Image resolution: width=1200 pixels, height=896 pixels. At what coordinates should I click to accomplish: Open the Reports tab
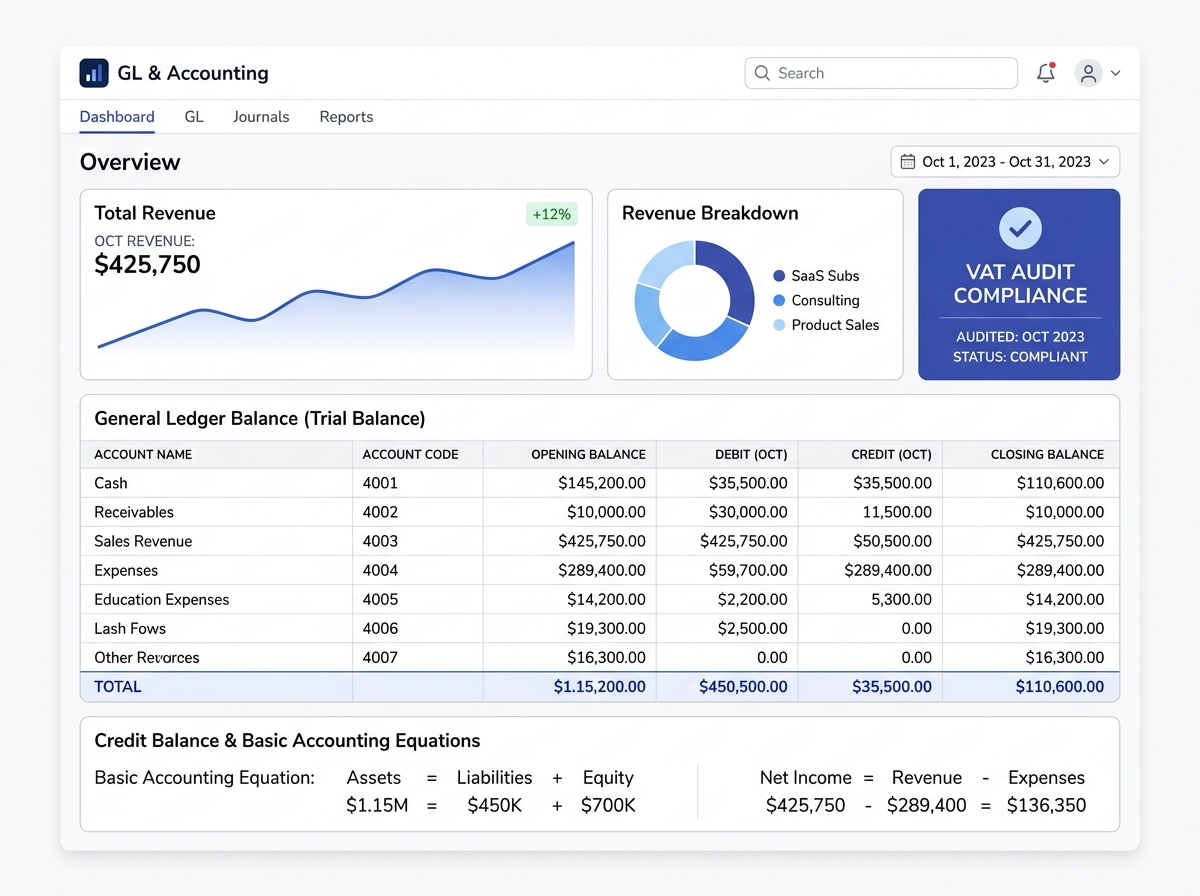[346, 117]
